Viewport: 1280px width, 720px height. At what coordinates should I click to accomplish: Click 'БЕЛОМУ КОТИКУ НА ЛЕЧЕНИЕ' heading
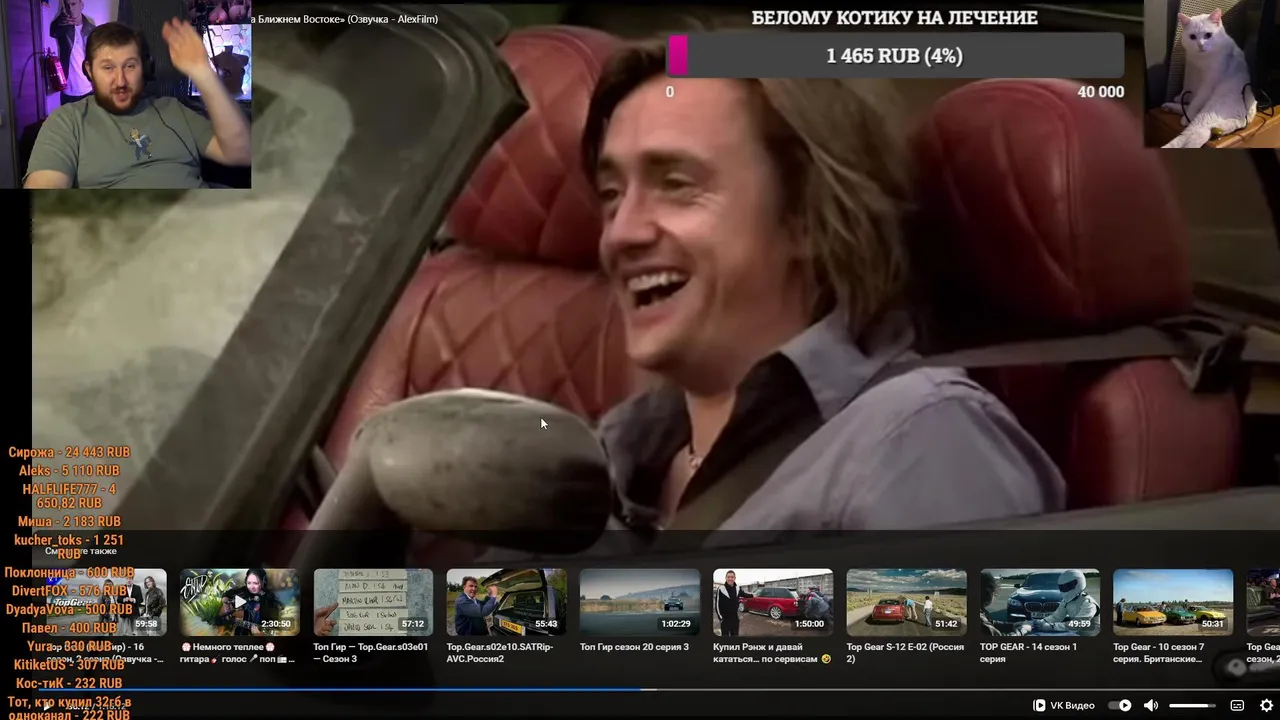[x=895, y=17]
